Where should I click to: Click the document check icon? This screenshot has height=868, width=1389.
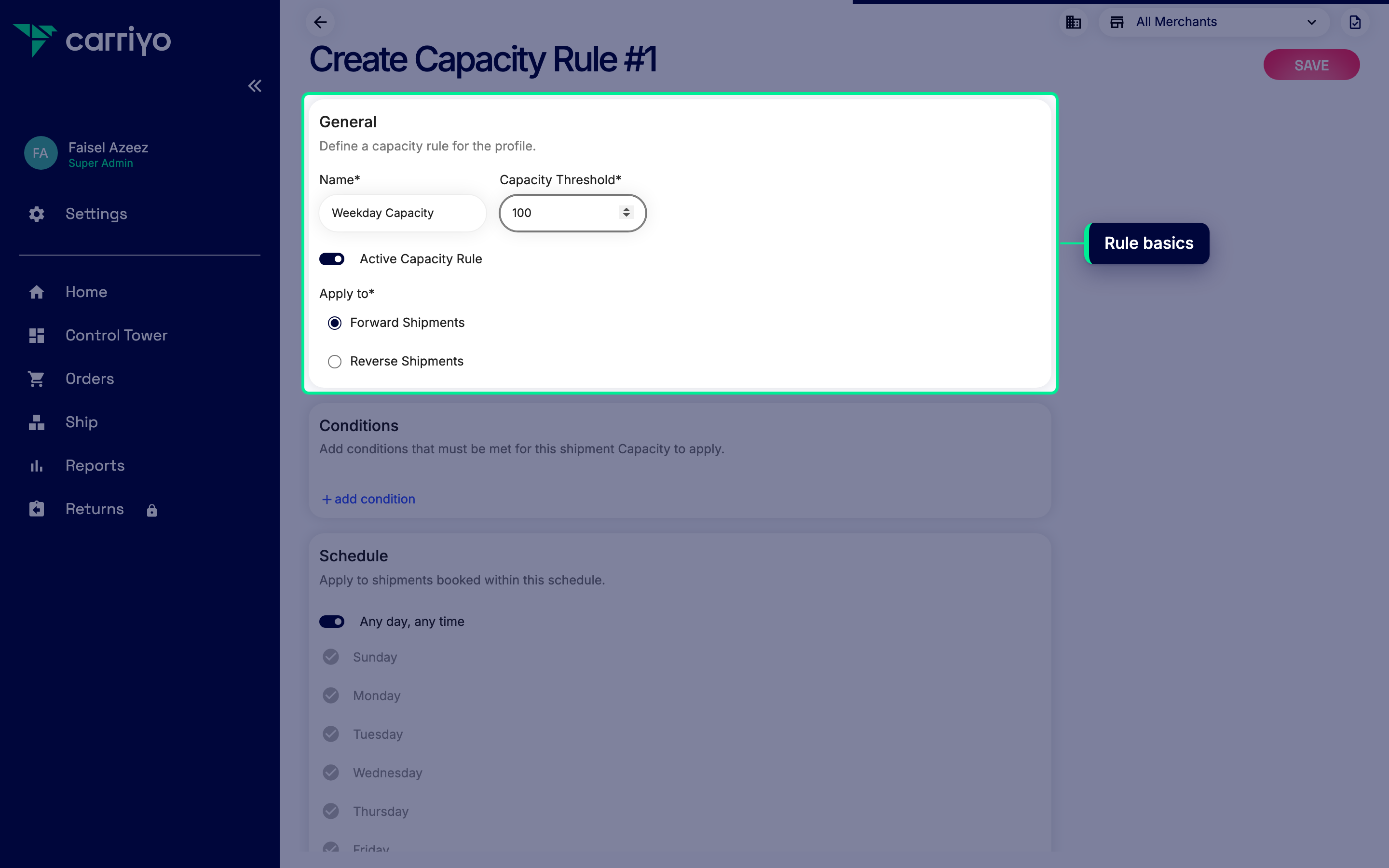click(x=1355, y=22)
